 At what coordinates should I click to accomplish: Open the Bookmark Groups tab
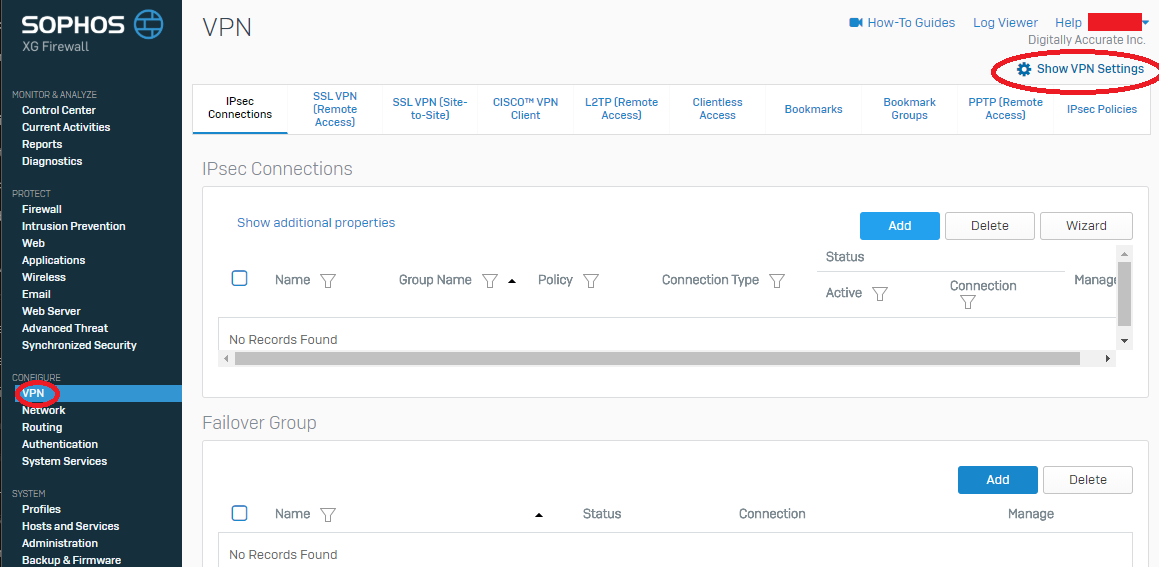click(909, 109)
